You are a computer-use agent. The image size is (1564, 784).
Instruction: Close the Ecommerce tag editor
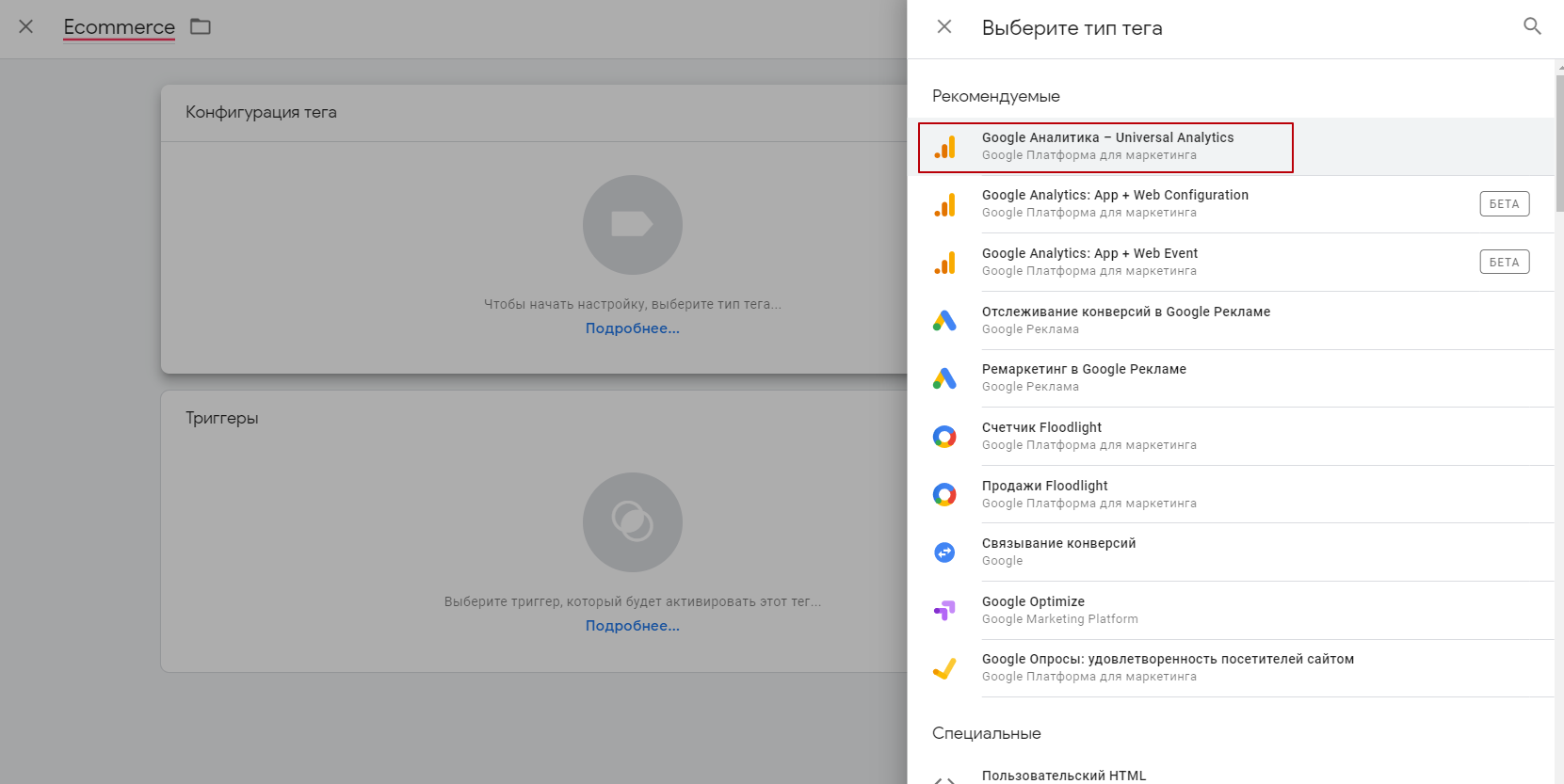tap(26, 27)
